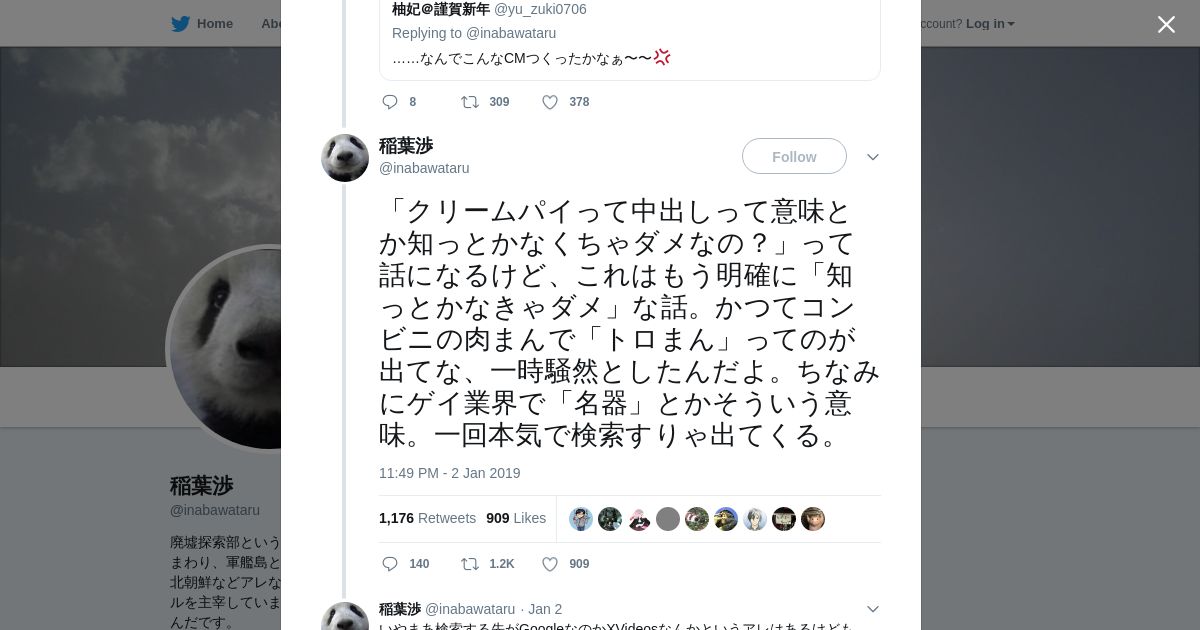1200x630 pixels.
Task: Reply to the main tweet (140 replies)
Action: click(x=391, y=564)
